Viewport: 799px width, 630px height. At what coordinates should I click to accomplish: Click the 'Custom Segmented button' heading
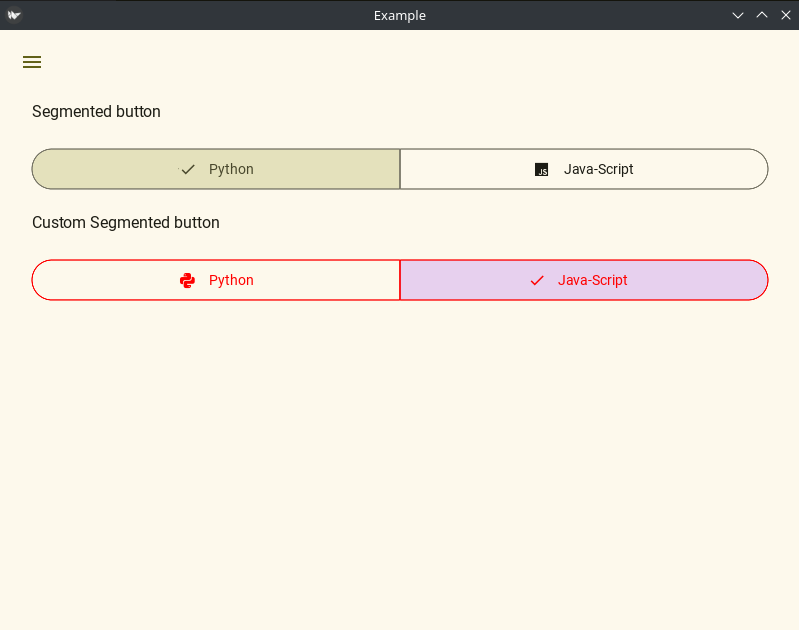click(126, 223)
